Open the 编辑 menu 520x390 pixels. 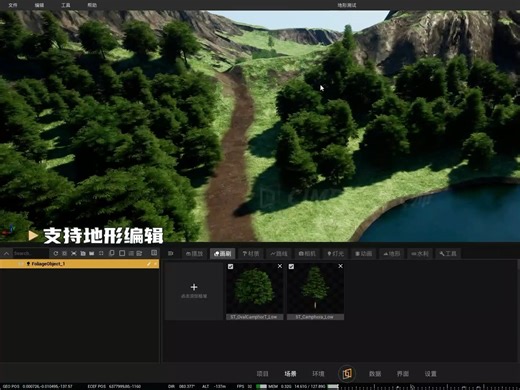pos(39,5)
